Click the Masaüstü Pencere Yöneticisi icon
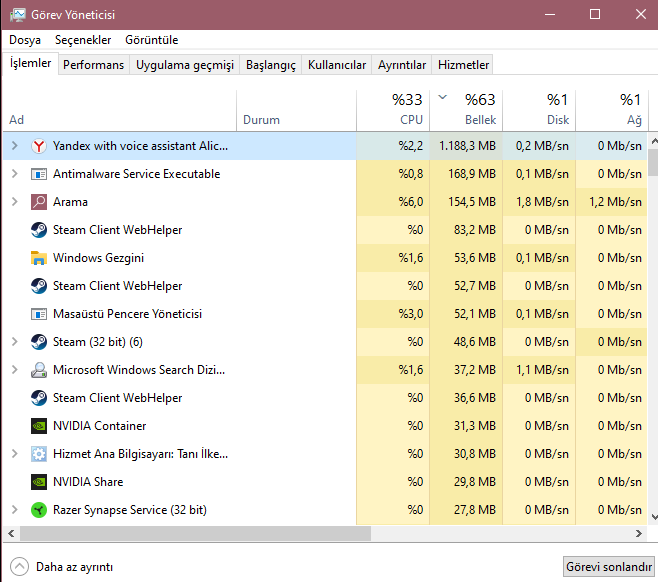Viewport: 658px width, 582px height. click(x=39, y=314)
